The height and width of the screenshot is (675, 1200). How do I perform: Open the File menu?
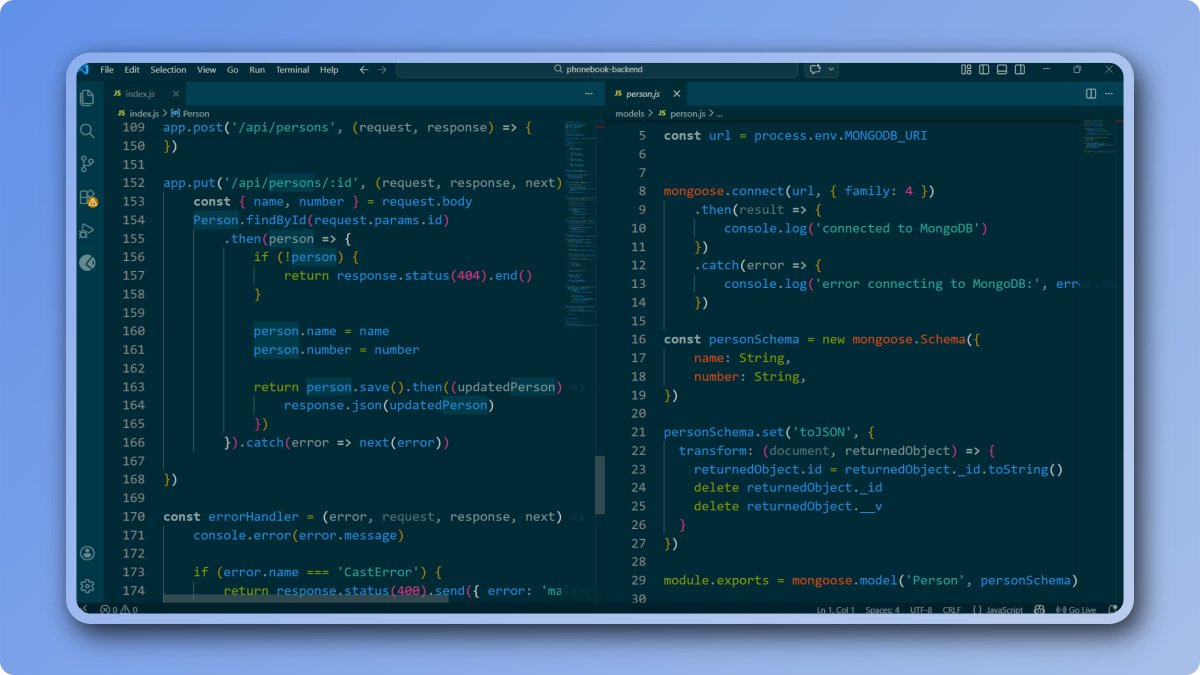107,70
